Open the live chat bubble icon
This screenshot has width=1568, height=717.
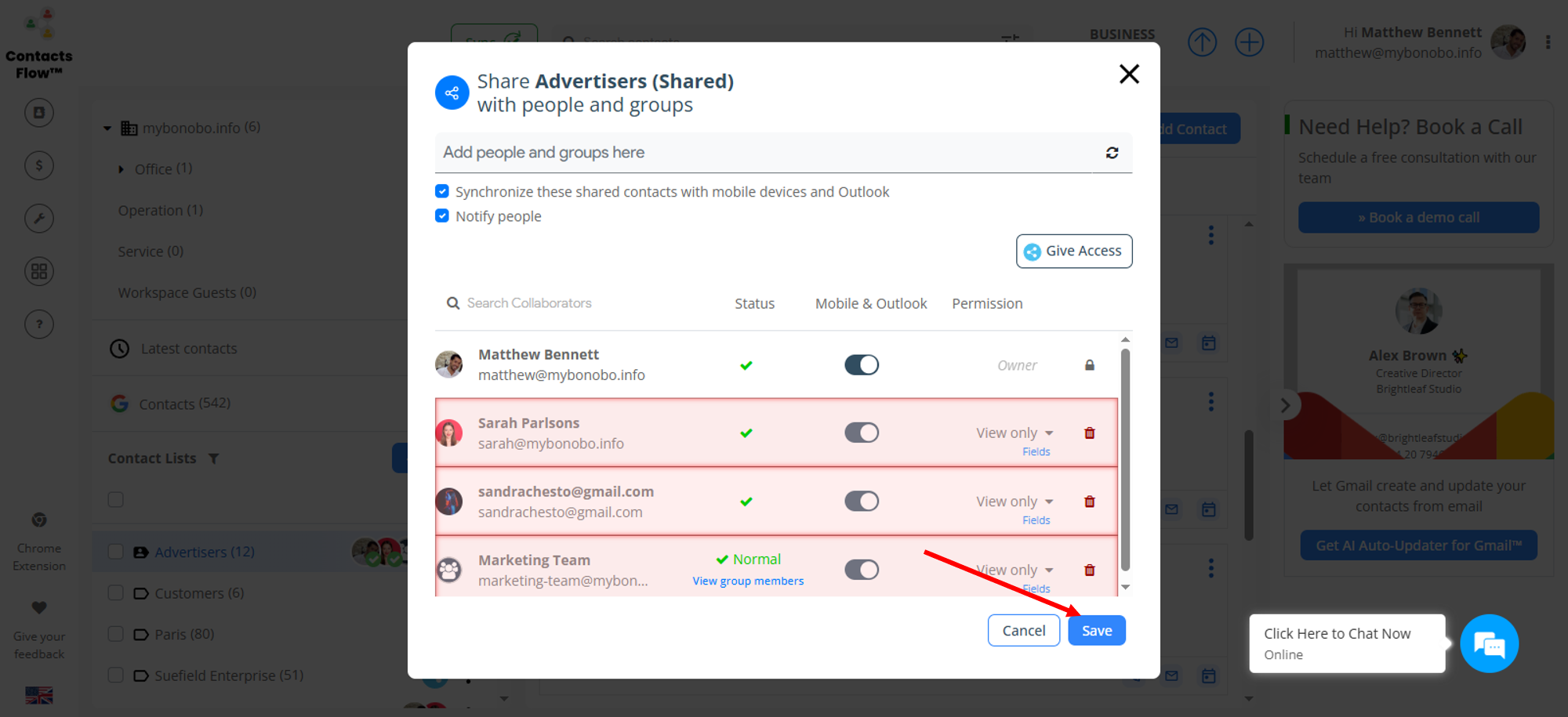click(x=1489, y=644)
